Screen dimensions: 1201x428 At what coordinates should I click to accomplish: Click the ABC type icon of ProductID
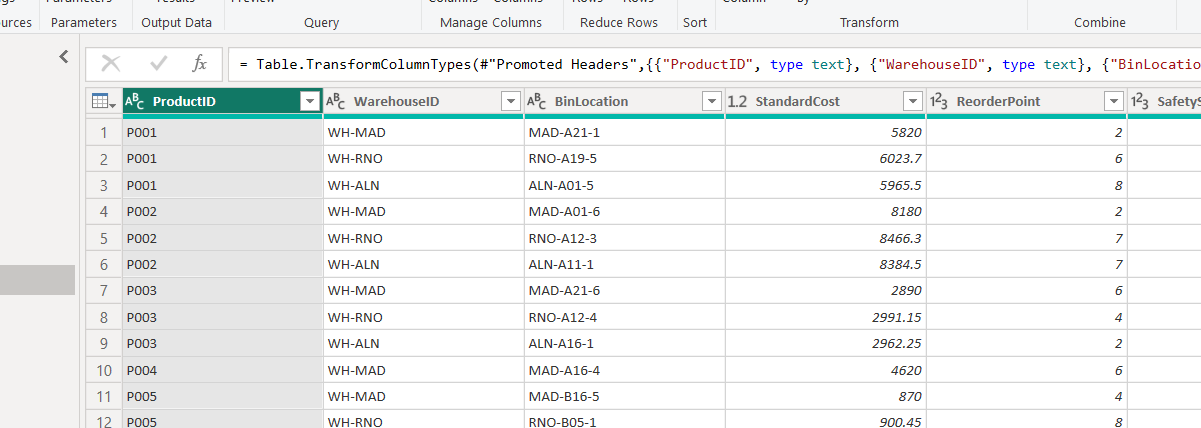point(134,101)
